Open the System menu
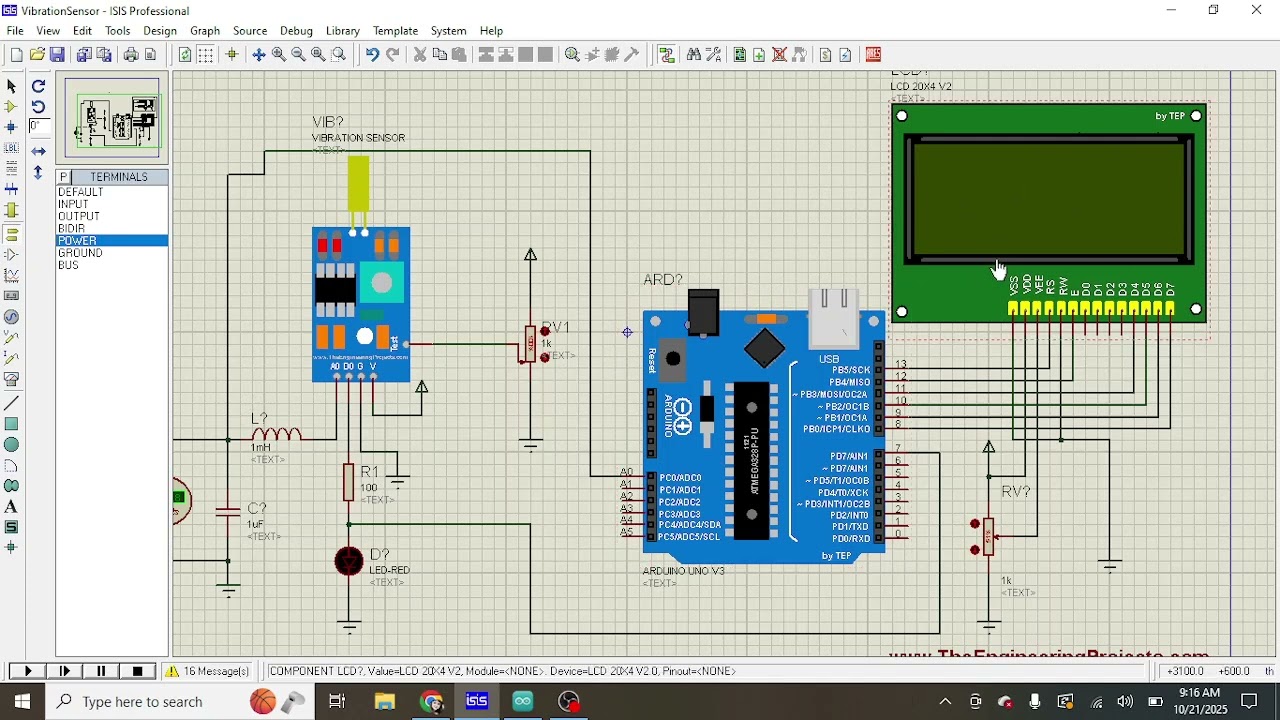The width and height of the screenshot is (1280, 720). click(449, 31)
